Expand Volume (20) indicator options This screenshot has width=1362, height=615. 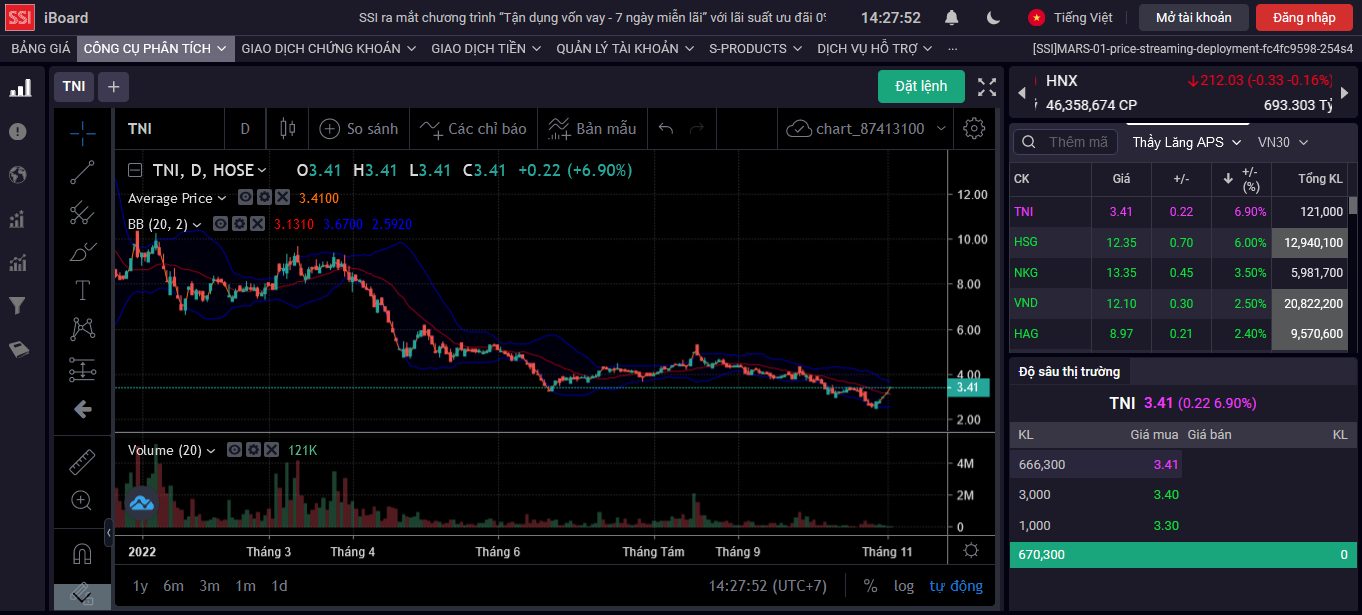coord(211,450)
